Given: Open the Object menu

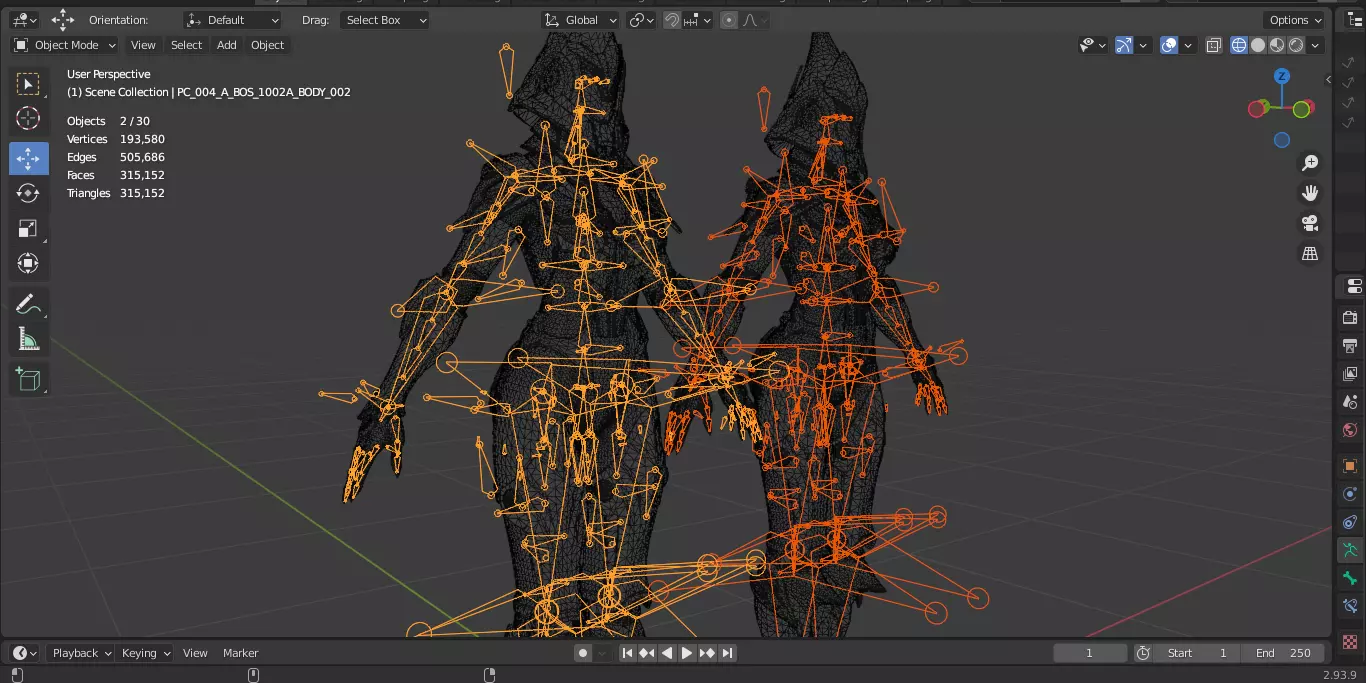Looking at the screenshot, I should pos(267,45).
